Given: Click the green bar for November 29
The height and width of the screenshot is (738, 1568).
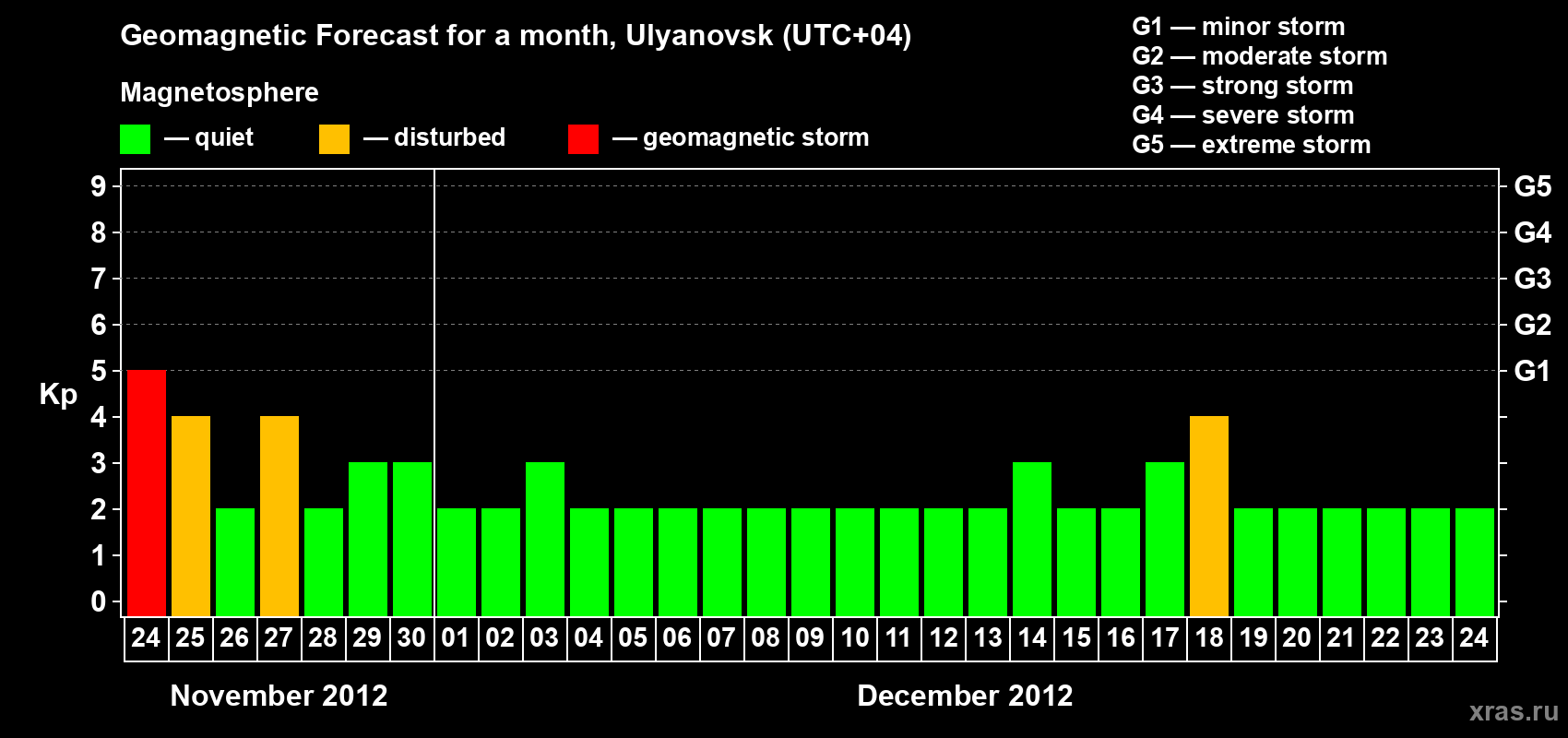Looking at the screenshot, I should tap(368, 539).
